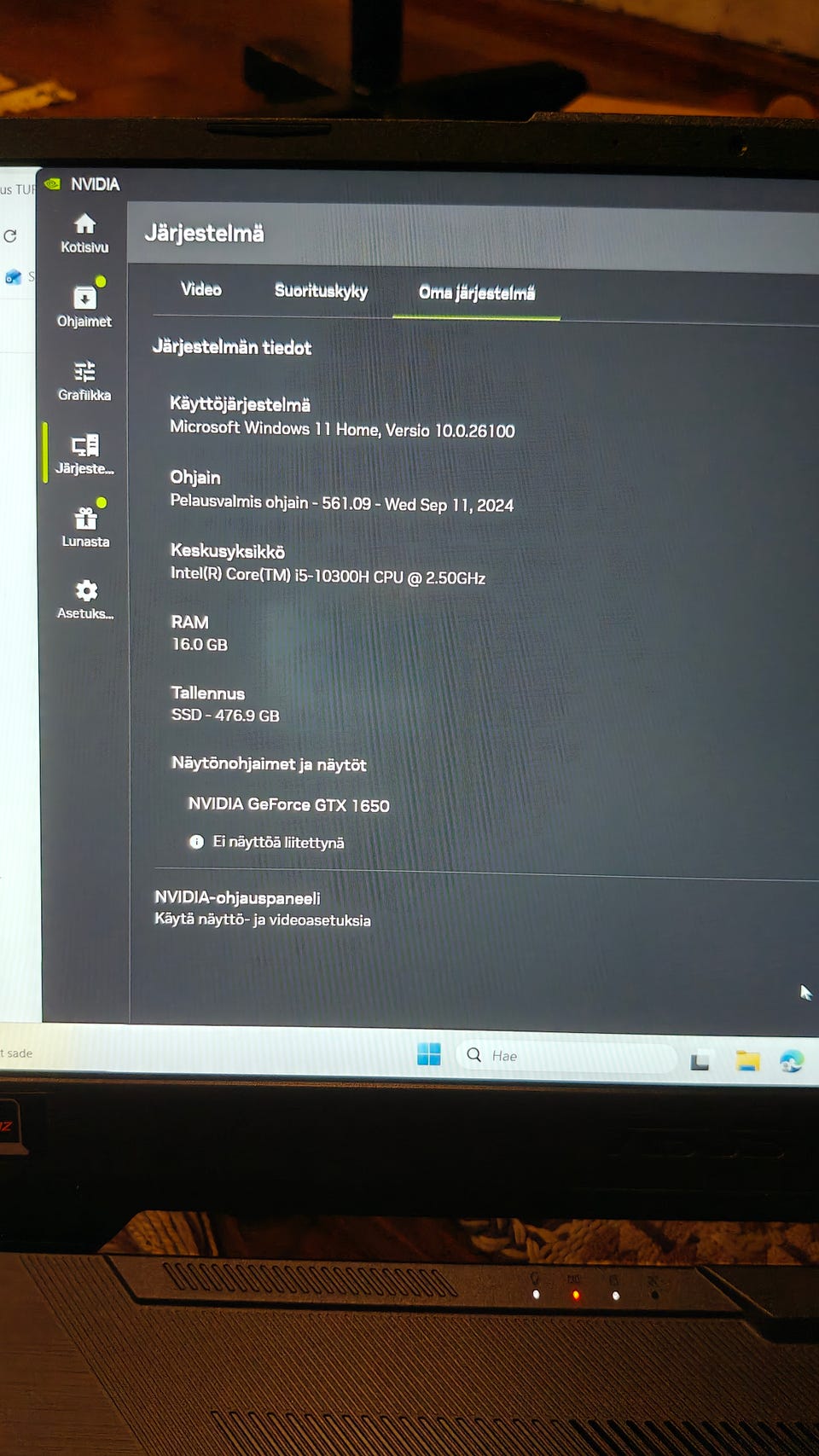Click Keskusyksikkö label

[x=228, y=551]
